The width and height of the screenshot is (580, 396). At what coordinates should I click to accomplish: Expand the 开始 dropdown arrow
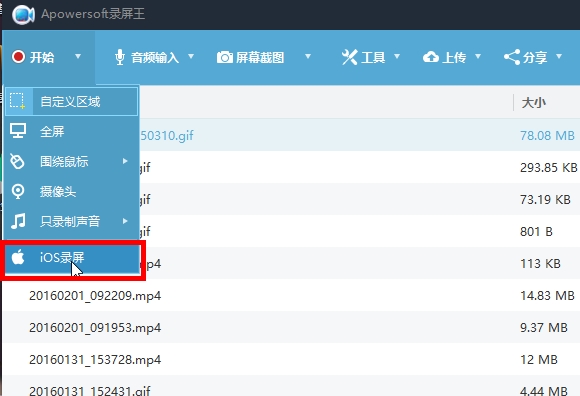click(78, 57)
